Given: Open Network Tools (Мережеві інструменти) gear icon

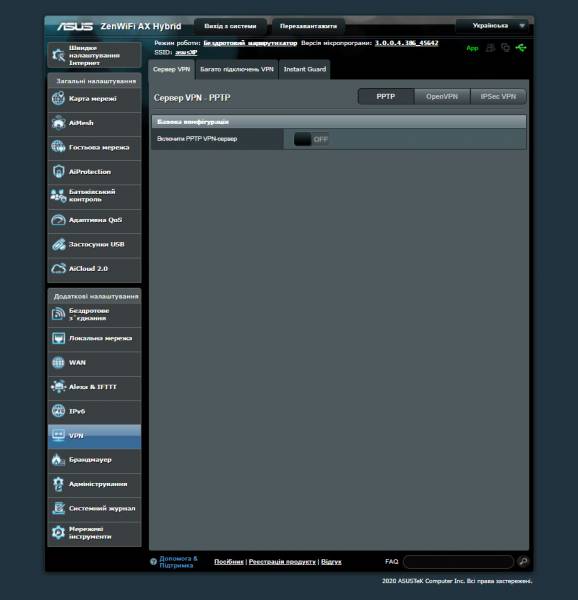Looking at the screenshot, I should tap(58, 533).
